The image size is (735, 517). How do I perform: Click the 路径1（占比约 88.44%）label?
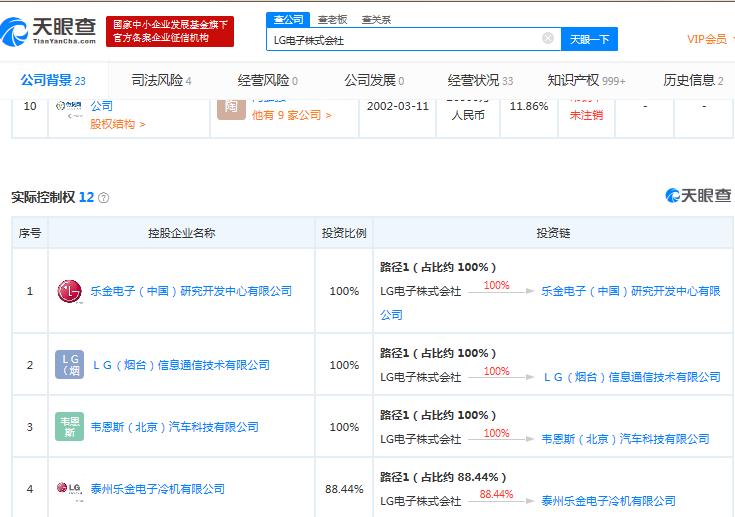pyautogui.click(x=443, y=477)
